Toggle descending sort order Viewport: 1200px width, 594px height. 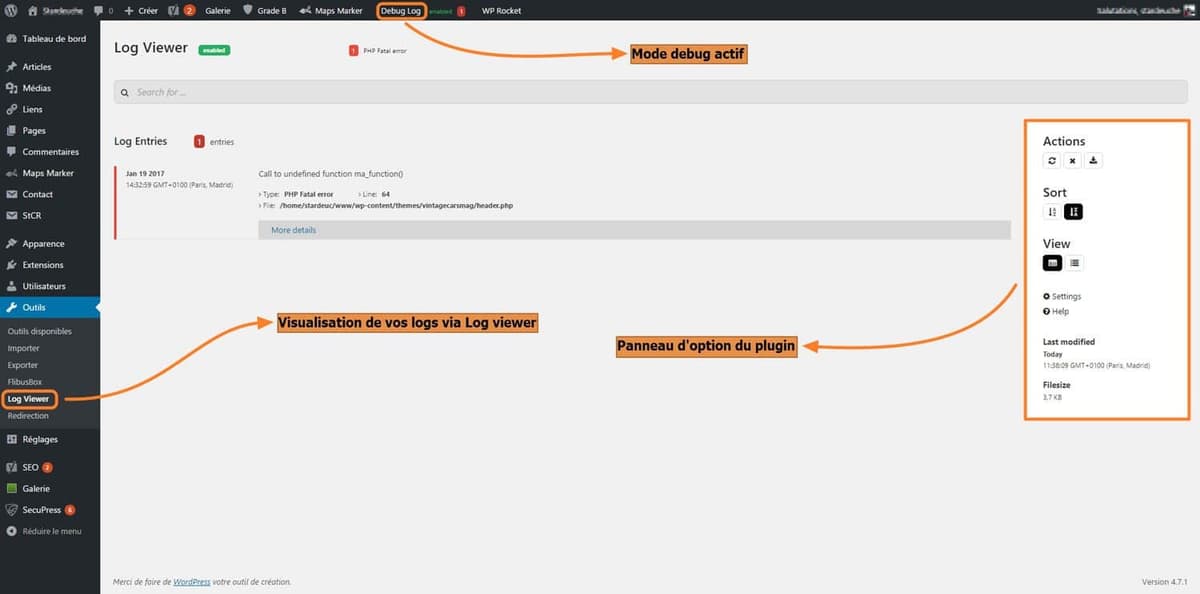(x=1073, y=211)
